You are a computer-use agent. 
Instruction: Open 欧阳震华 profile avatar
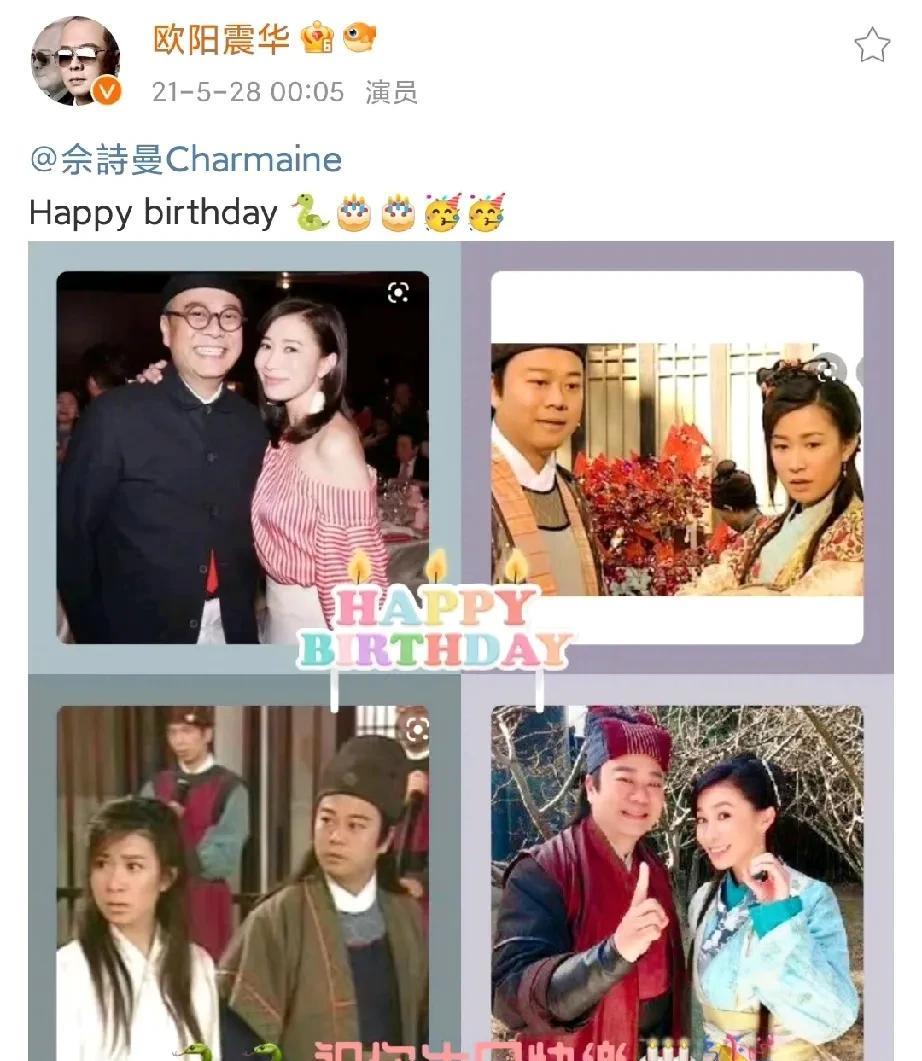point(75,62)
